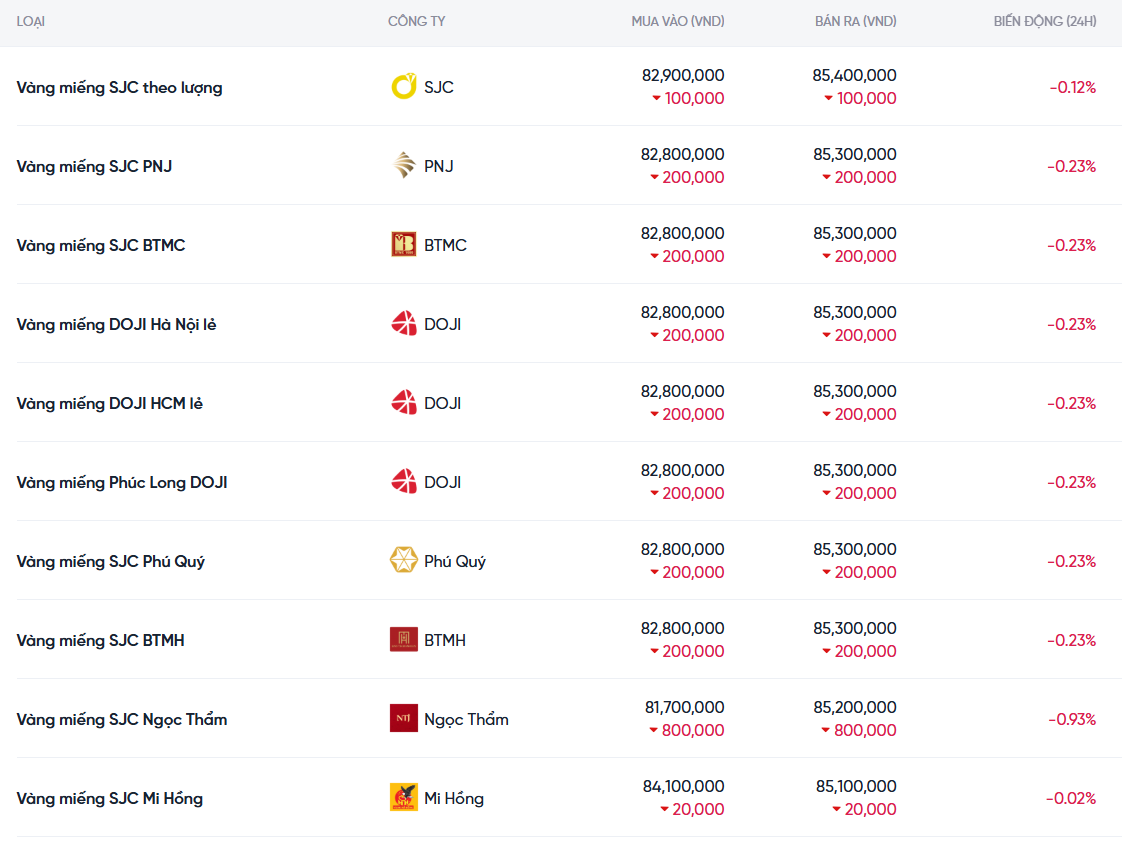Sort by the Mua vào (VND) header

coord(677,21)
